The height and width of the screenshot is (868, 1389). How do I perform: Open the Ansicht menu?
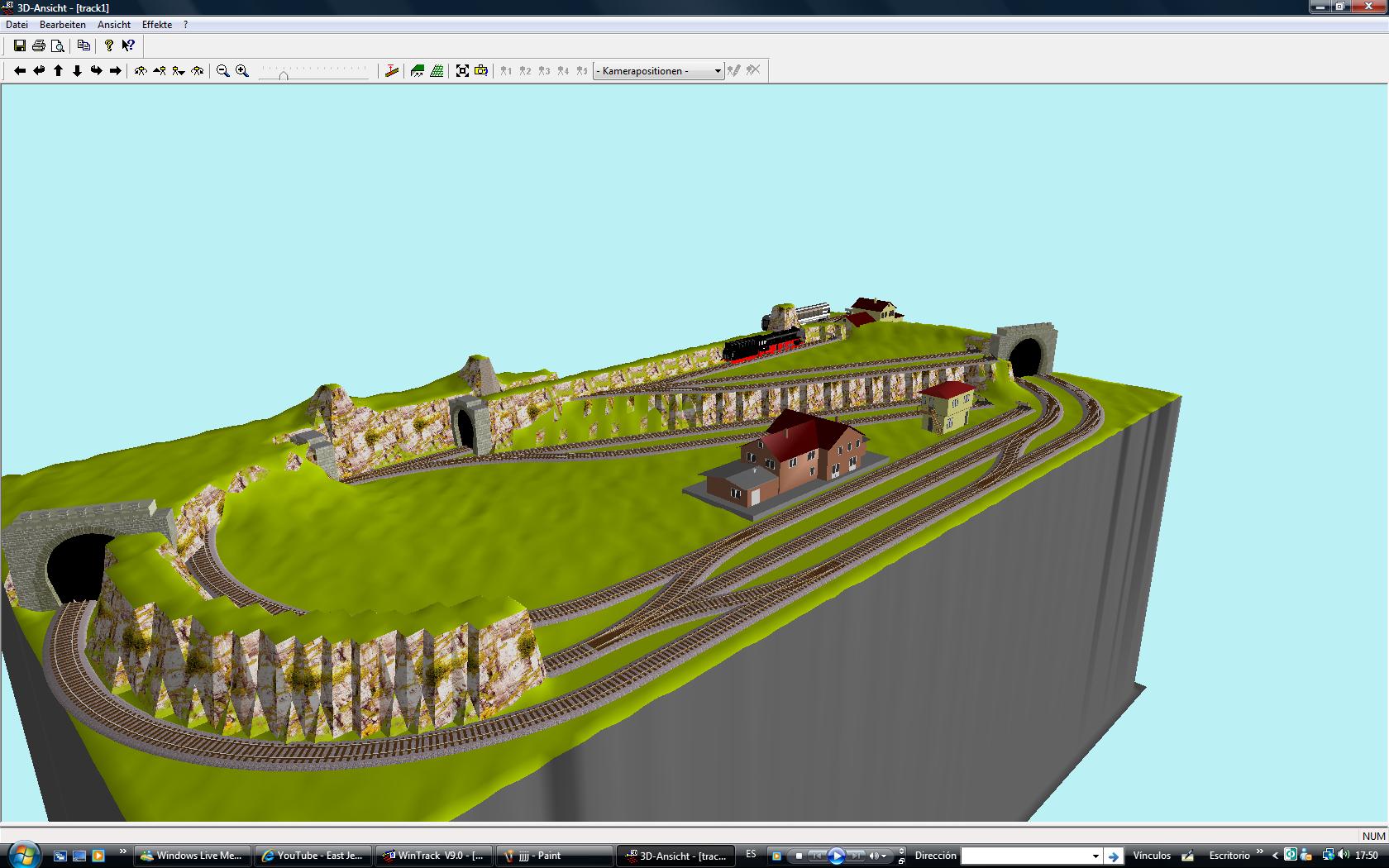114,25
